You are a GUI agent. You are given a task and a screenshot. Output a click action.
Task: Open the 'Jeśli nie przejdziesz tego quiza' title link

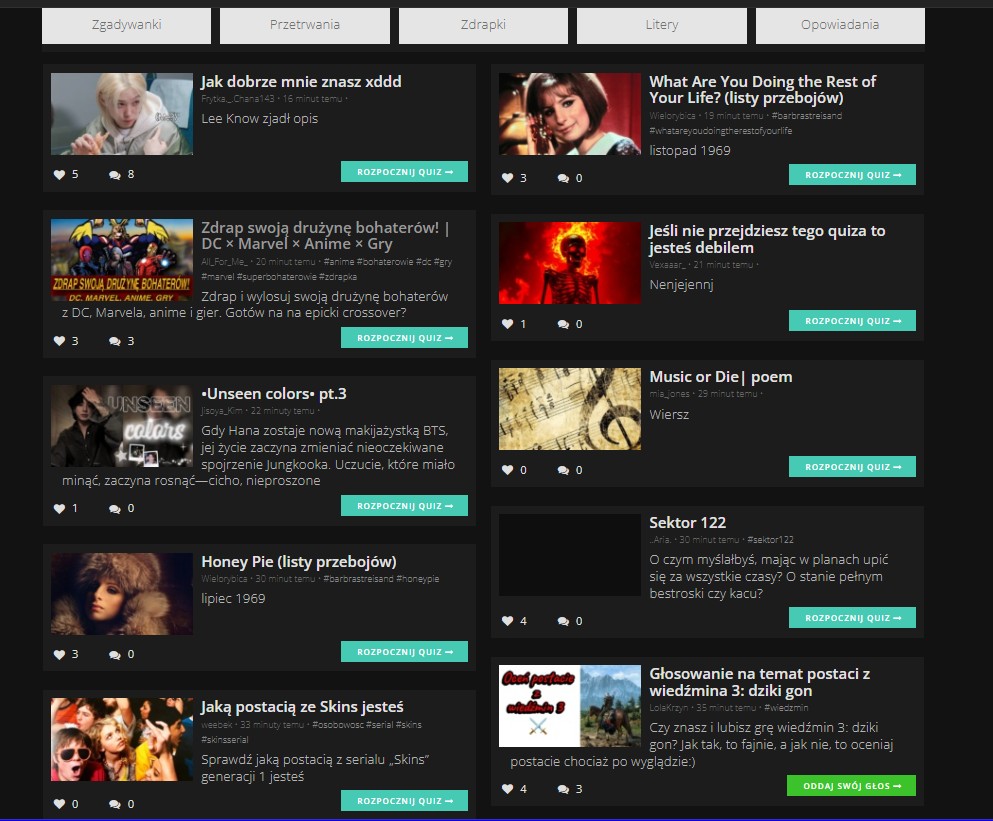767,239
